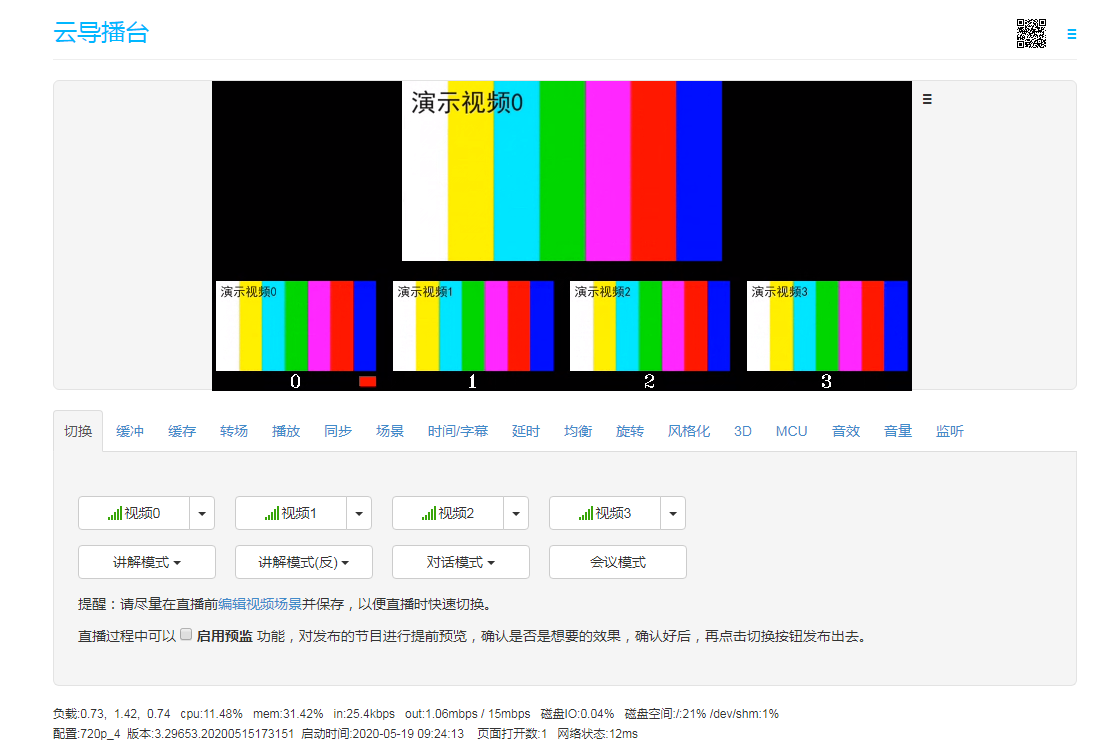Image resolution: width=1108 pixels, height=751 pixels.
Task: Click the 演示视频3 thumbnail numbered 3
Action: point(827,326)
